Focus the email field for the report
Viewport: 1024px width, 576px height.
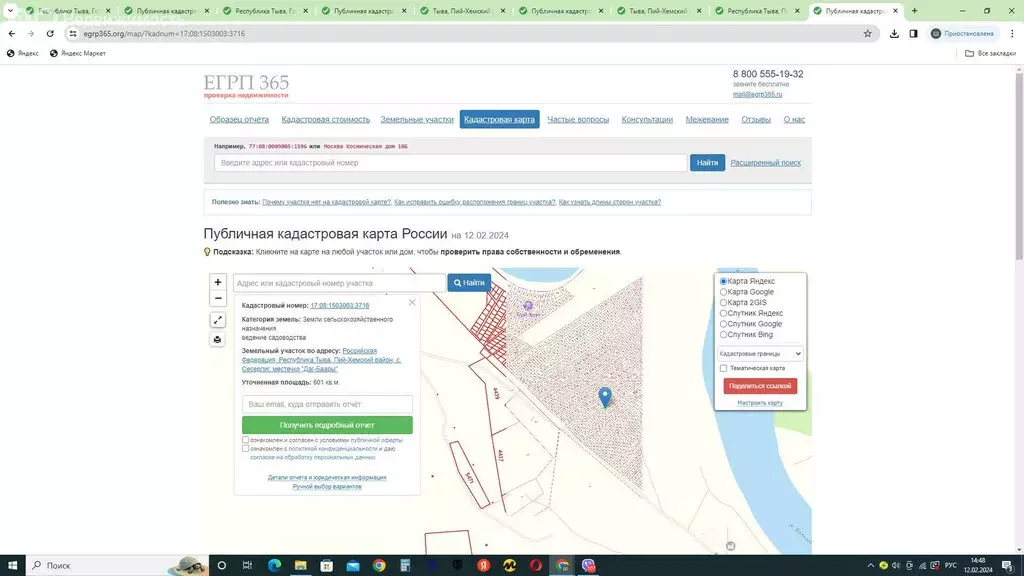click(x=327, y=404)
